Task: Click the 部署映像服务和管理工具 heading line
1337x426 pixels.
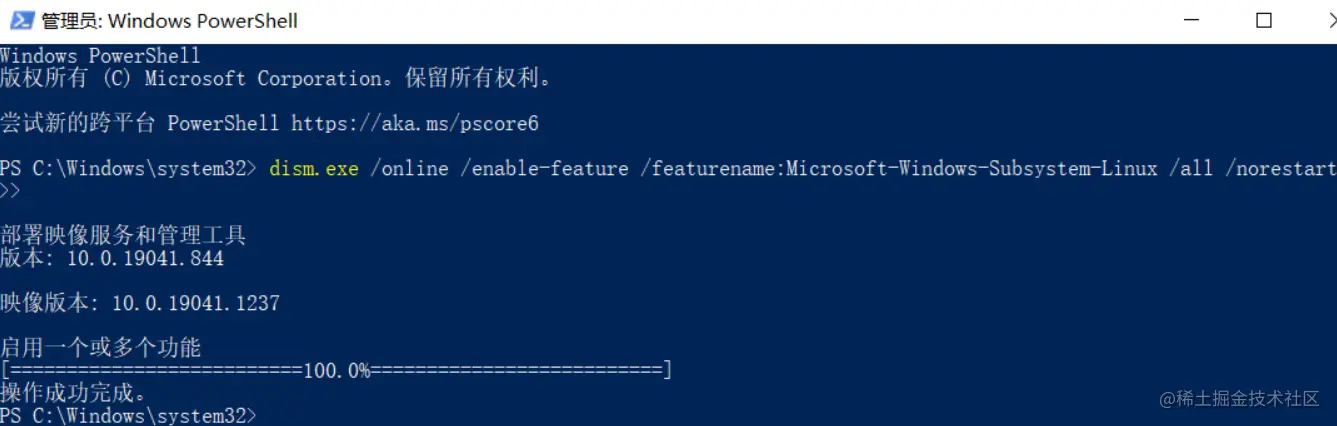Action: pos(123,236)
